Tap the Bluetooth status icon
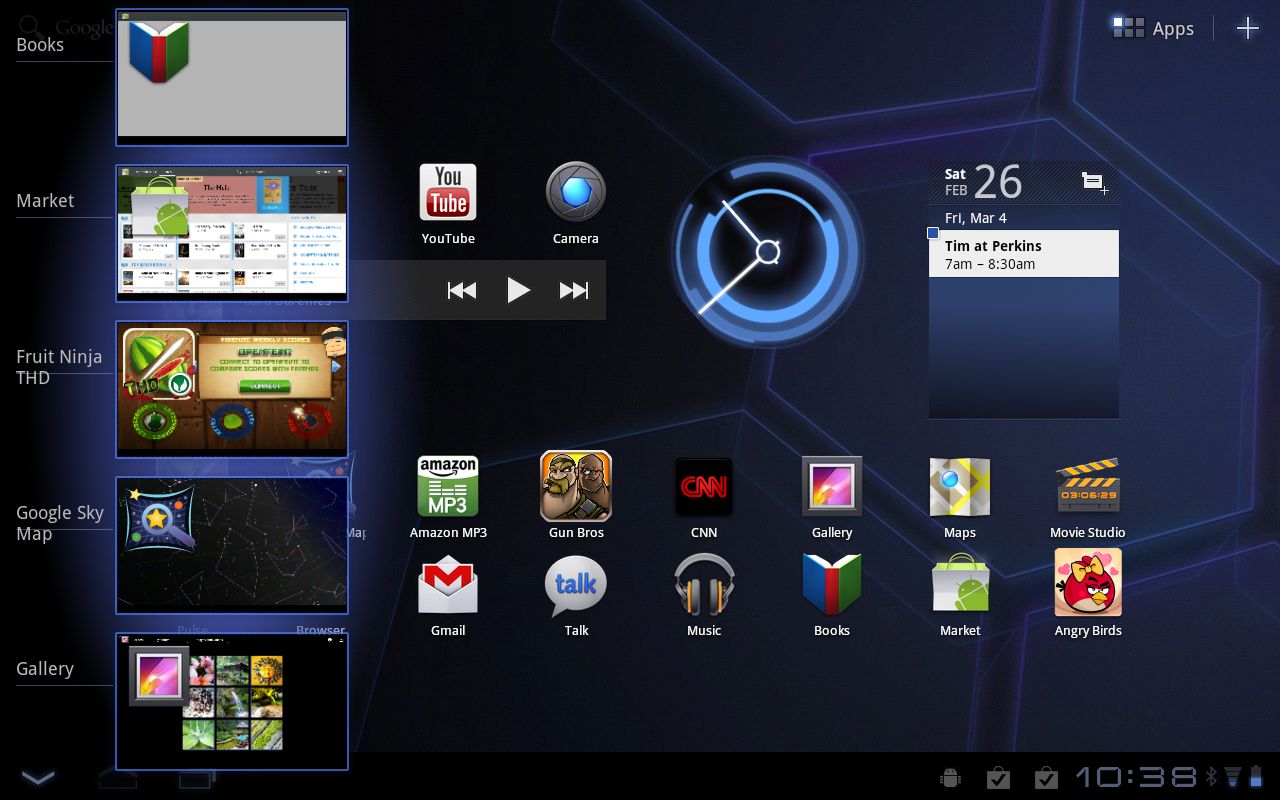 (x=1211, y=777)
